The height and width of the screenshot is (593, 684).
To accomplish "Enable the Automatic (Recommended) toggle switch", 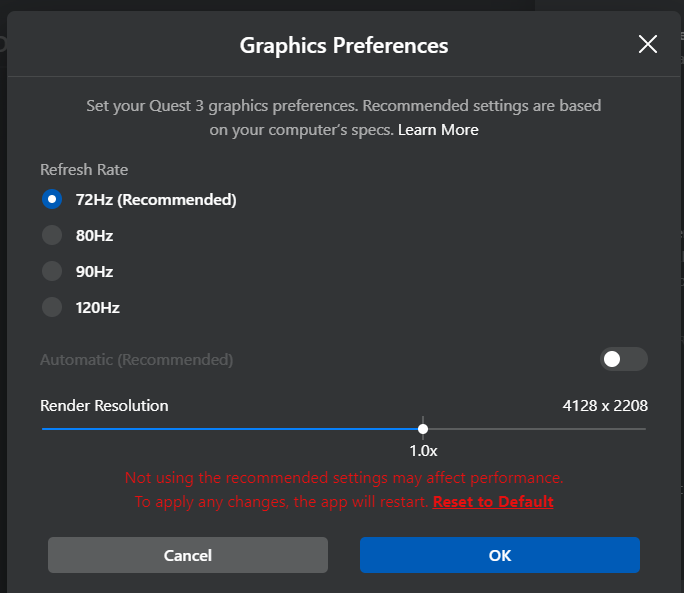I will click(624, 359).
